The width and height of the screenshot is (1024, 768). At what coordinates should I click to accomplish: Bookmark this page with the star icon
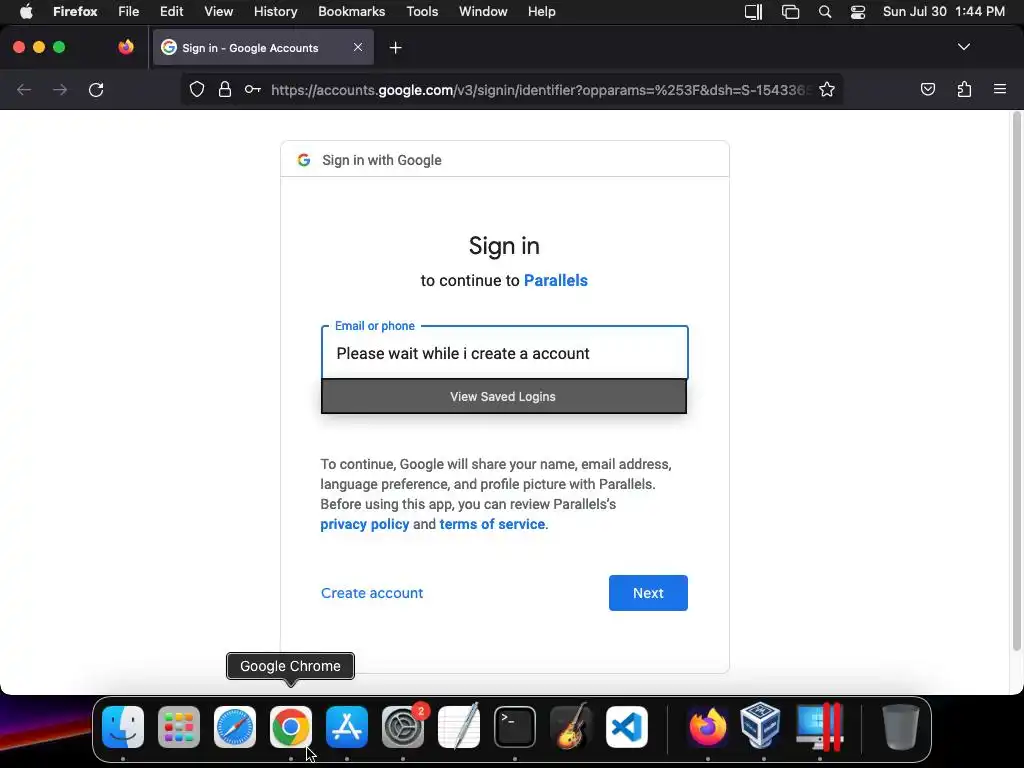pyautogui.click(x=827, y=89)
